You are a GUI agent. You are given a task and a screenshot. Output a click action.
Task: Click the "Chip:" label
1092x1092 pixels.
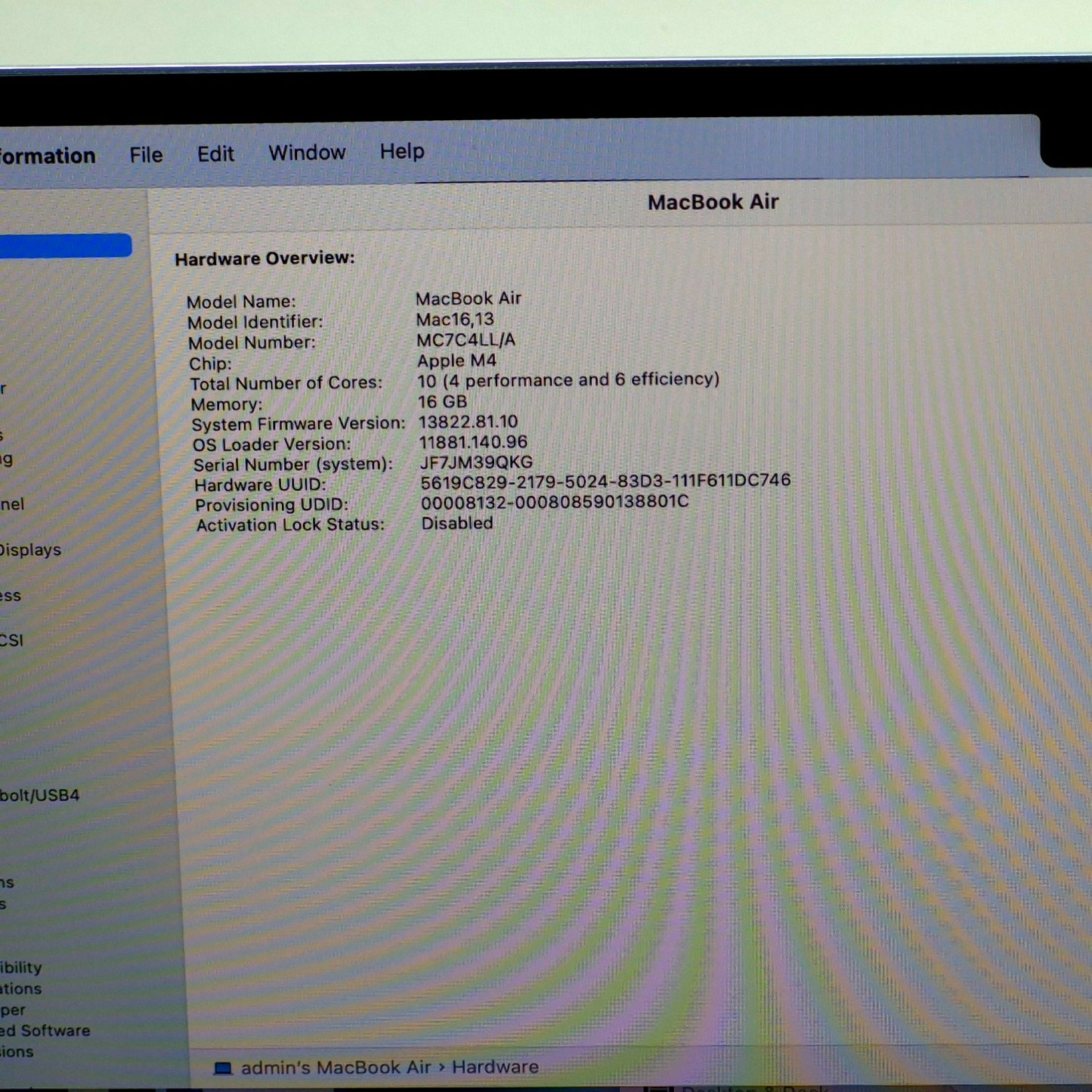click(x=210, y=363)
